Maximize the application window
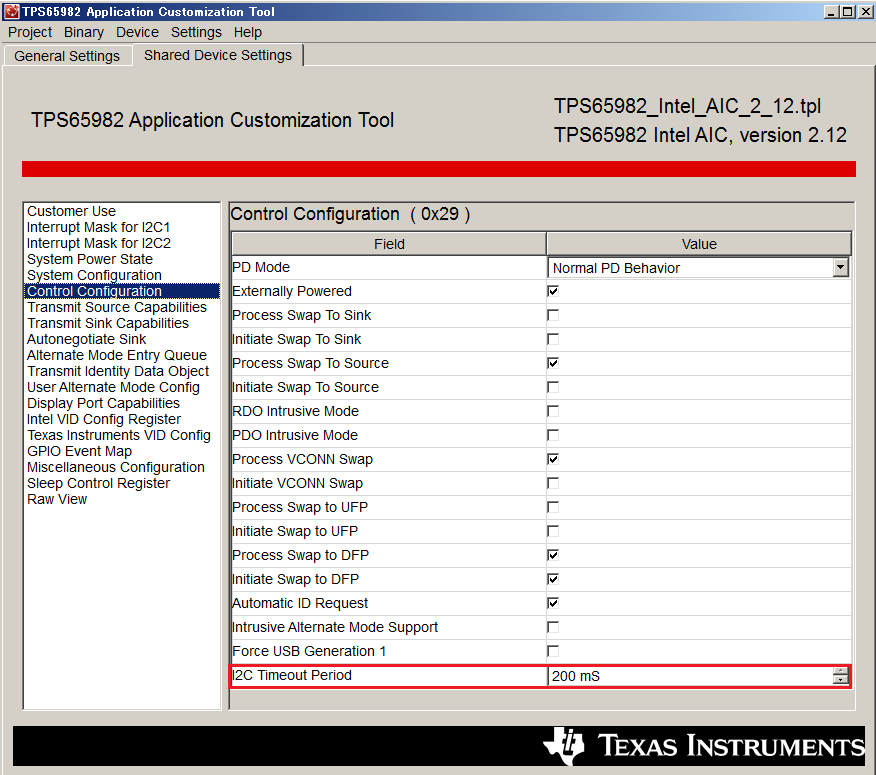The height and width of the screenshot is (775, 876). pyautogui.click(x=848, y=11)
